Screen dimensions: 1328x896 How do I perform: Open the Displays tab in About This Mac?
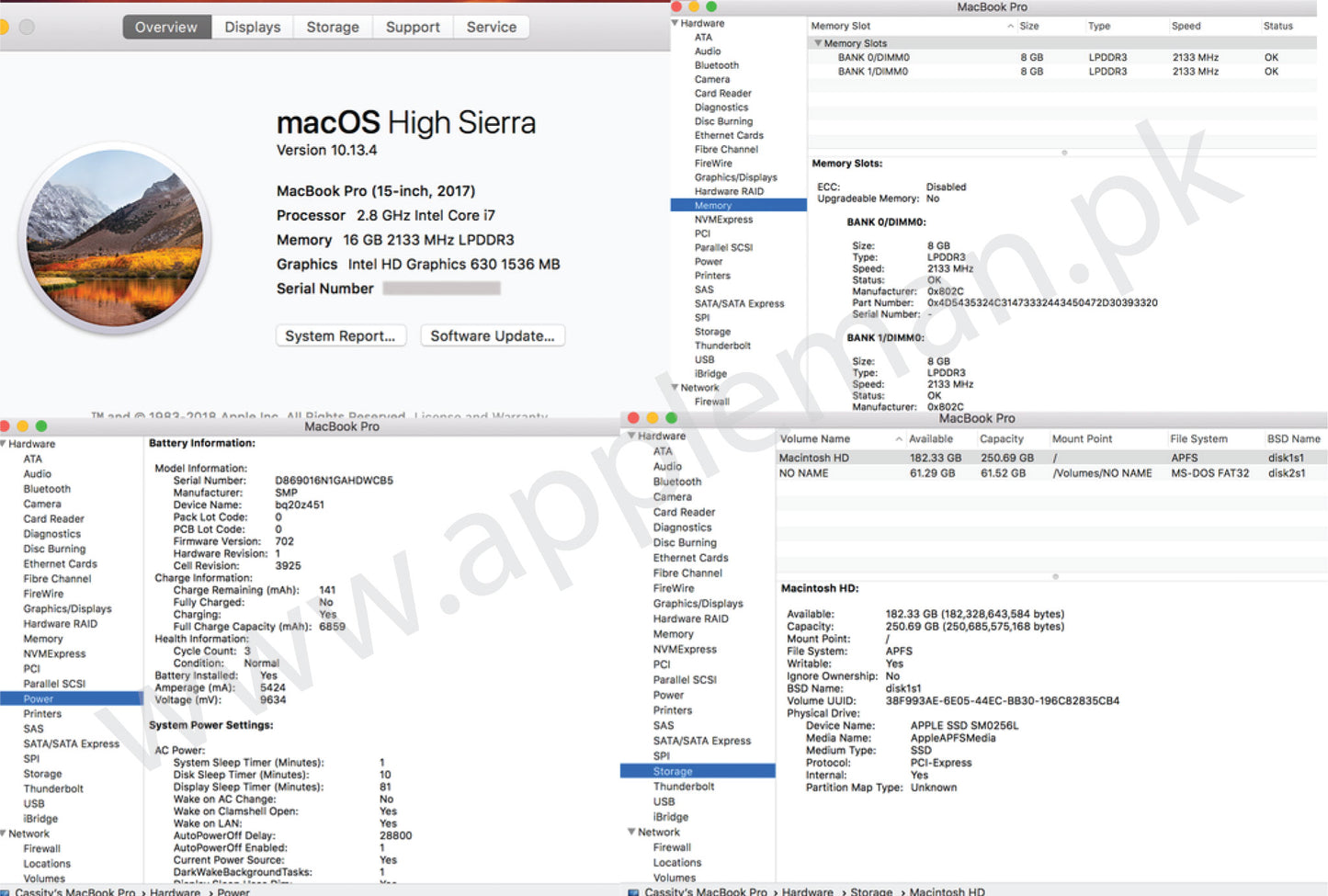[253, 27]
